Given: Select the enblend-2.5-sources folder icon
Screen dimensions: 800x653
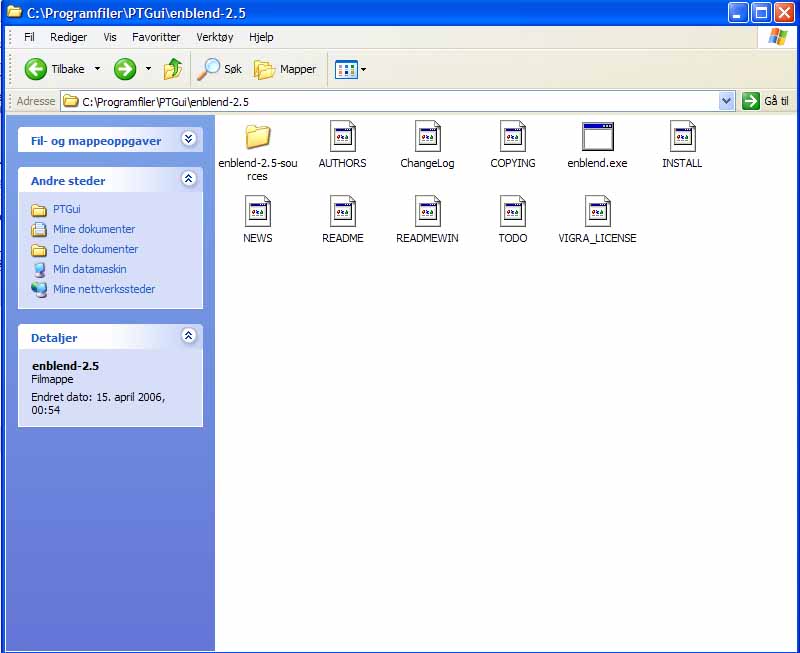Looking at the screenshot, I should 258,136.
